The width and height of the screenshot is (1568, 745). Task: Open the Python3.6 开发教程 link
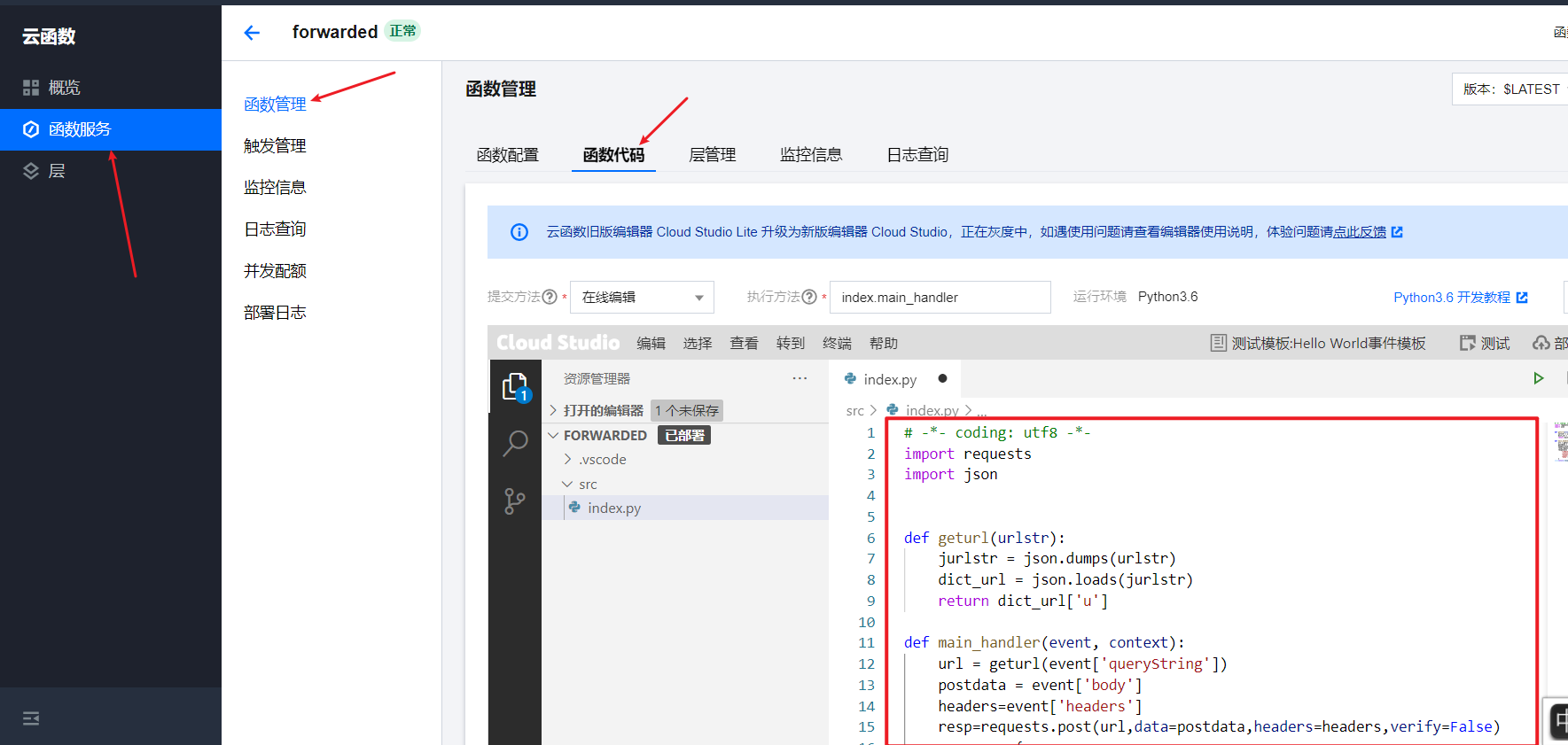click(1460, 298)
